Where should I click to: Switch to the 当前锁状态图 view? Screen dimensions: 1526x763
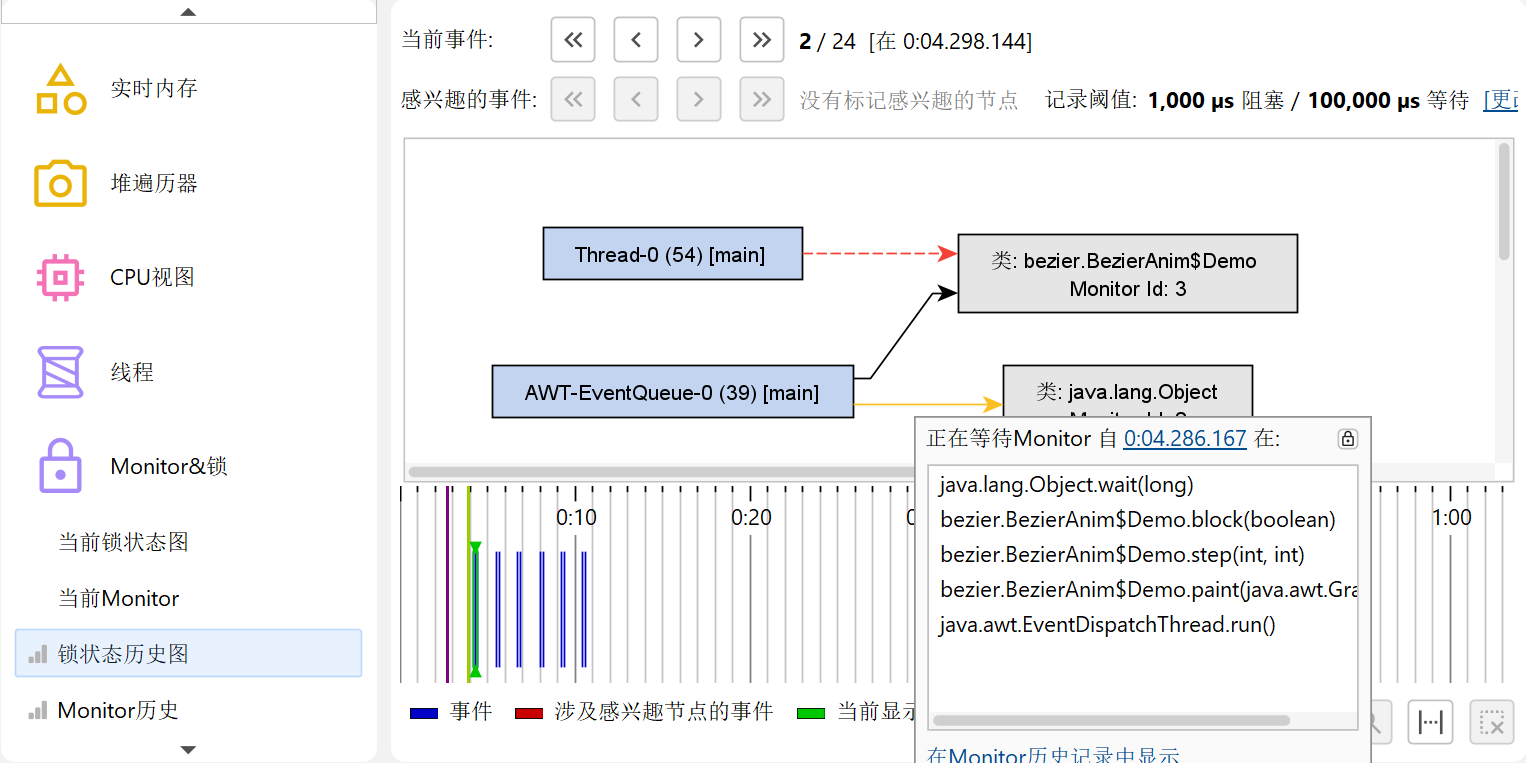(123, 542)
